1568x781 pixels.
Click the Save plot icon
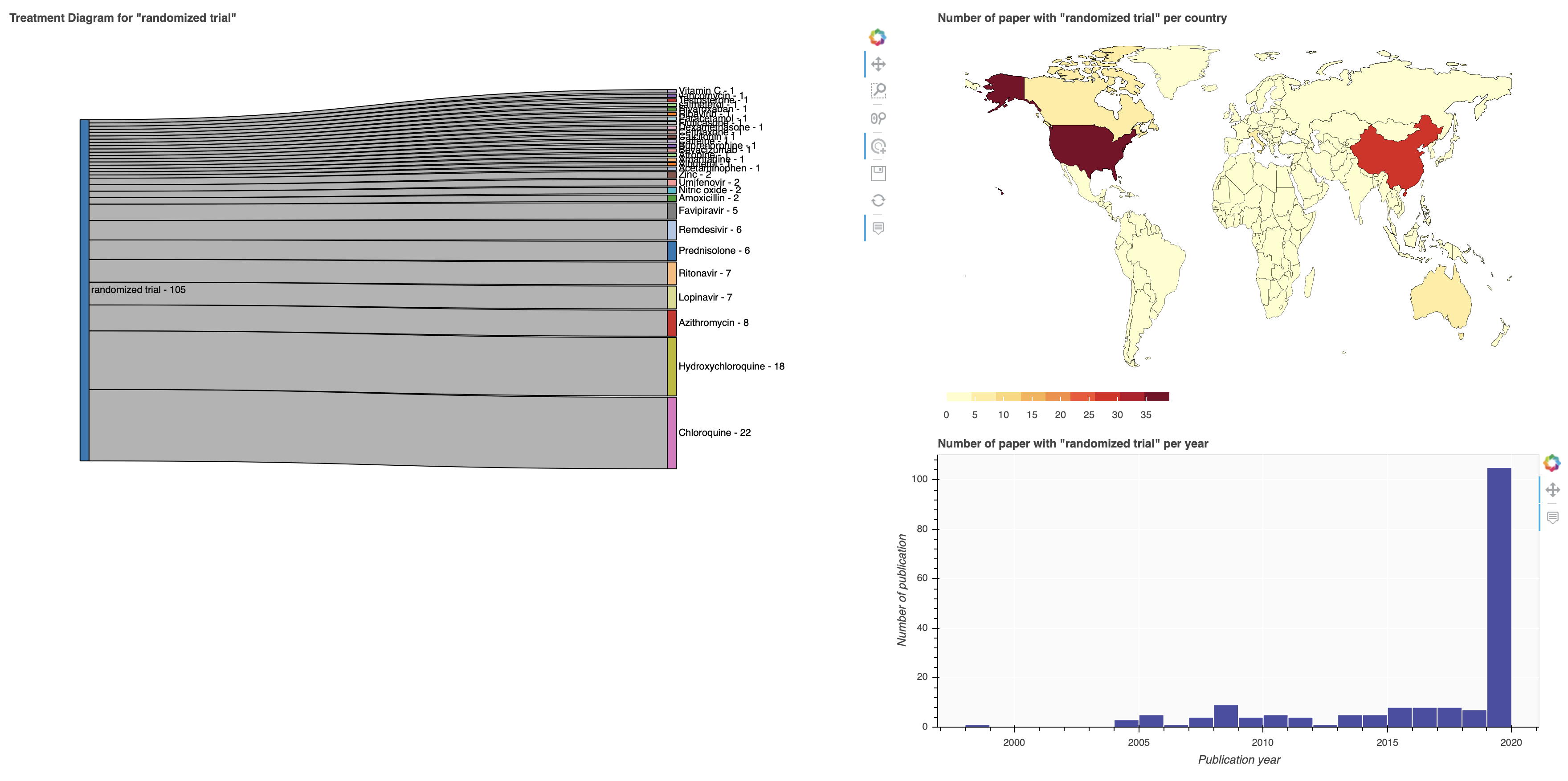(878, 173)
